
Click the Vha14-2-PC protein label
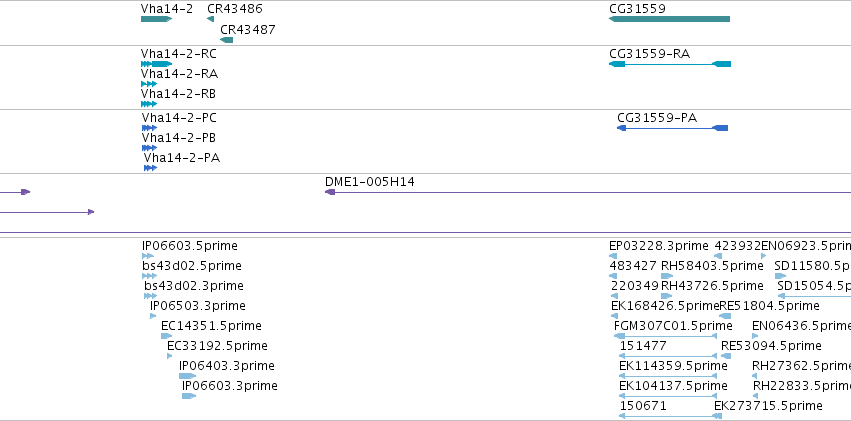coord(179,118)
